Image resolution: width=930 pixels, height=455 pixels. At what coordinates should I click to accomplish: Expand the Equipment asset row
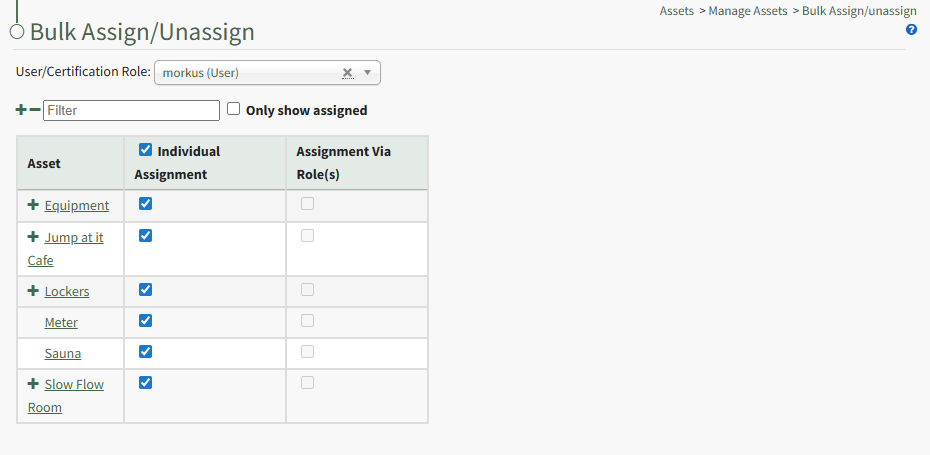point(33,205)
